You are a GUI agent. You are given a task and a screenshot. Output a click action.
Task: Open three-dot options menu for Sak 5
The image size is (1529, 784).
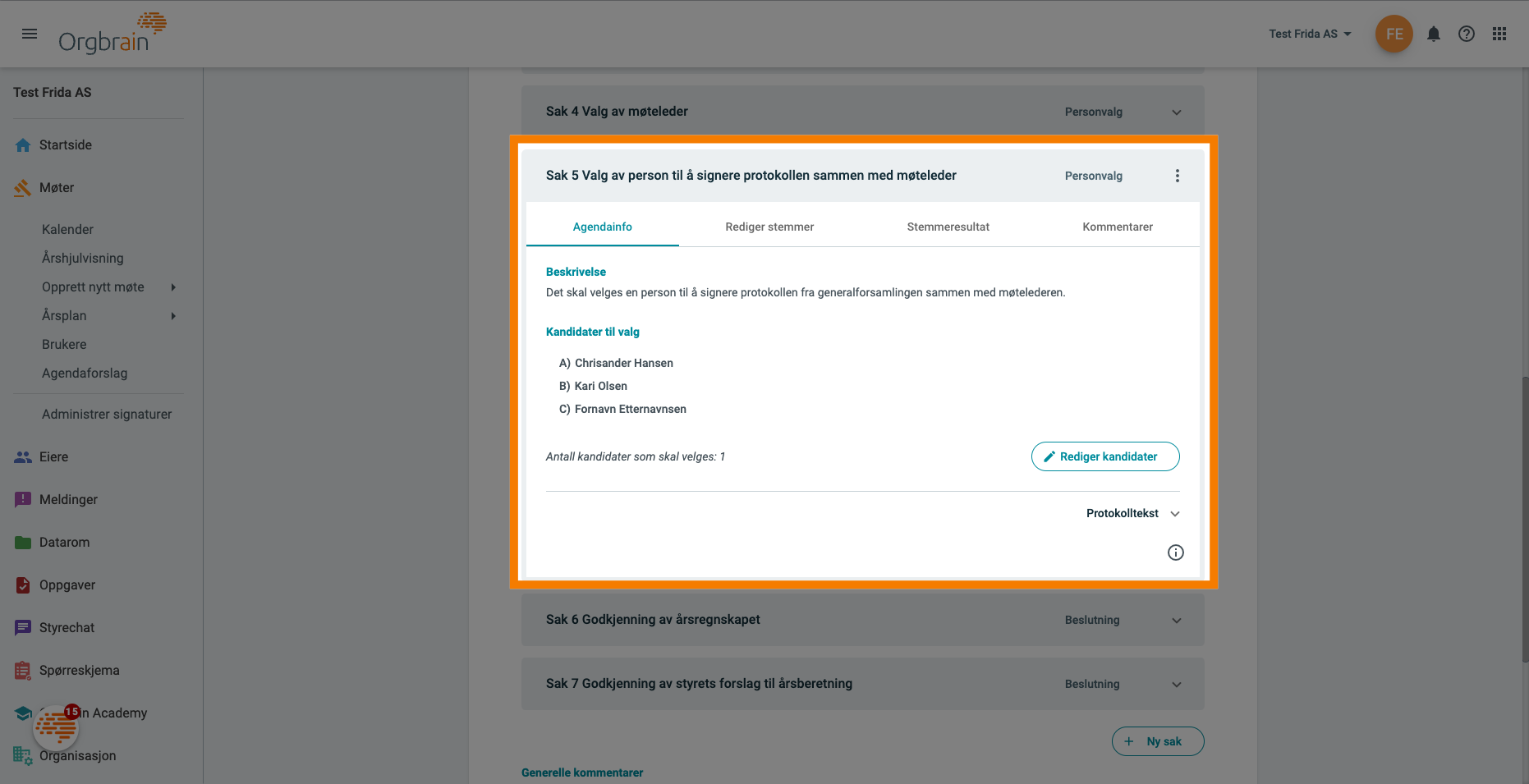point(1178,176)
